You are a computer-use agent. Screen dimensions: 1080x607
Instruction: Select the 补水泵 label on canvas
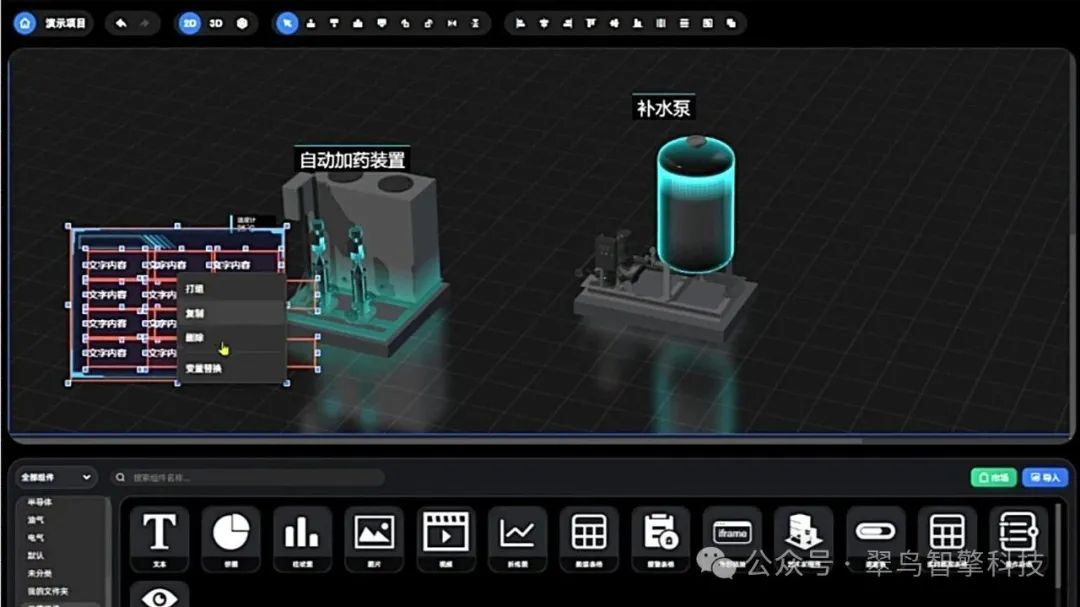(663, 108)
